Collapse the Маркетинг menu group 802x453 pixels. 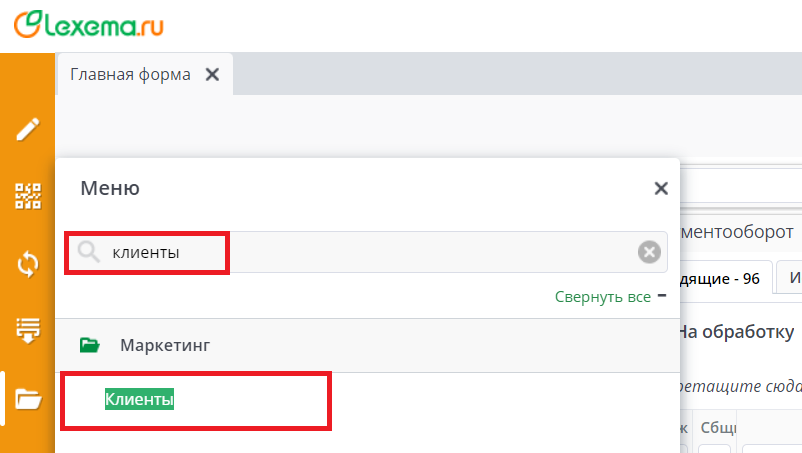pyautogui.click(x=165, y=346)
